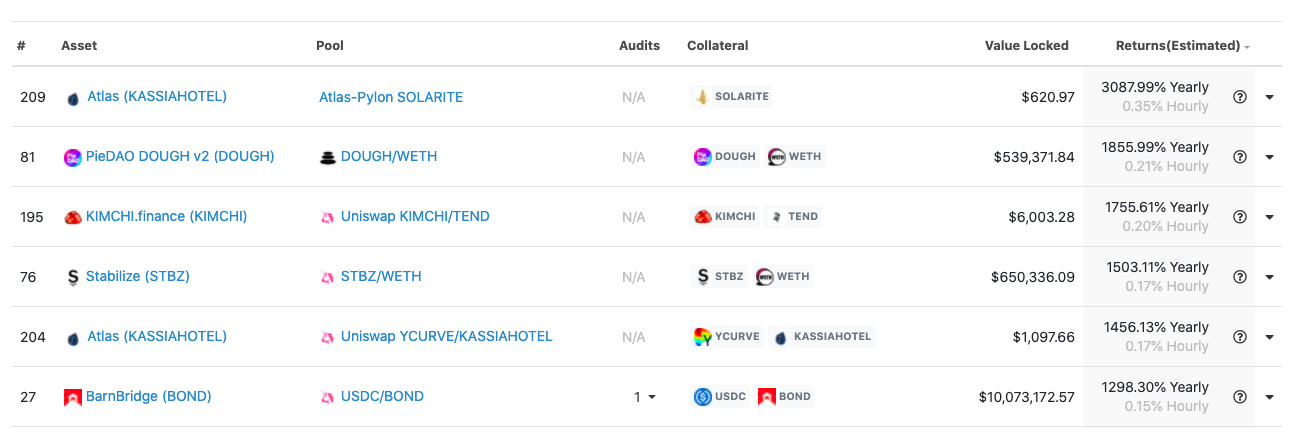Open the audits dropdown for BarnBridge
Viewport: 1301px width, 429px height.
(x=645, y=397)
